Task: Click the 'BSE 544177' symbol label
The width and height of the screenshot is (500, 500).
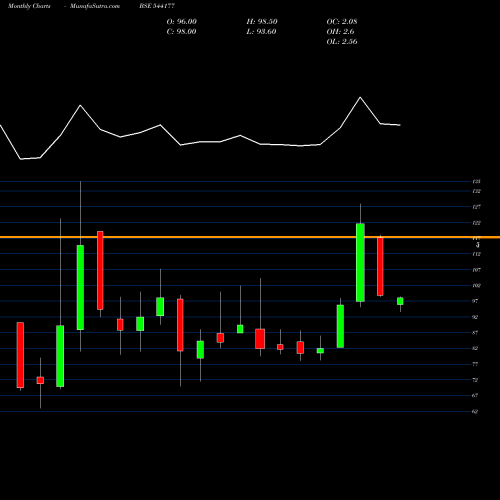Action: 157,6
